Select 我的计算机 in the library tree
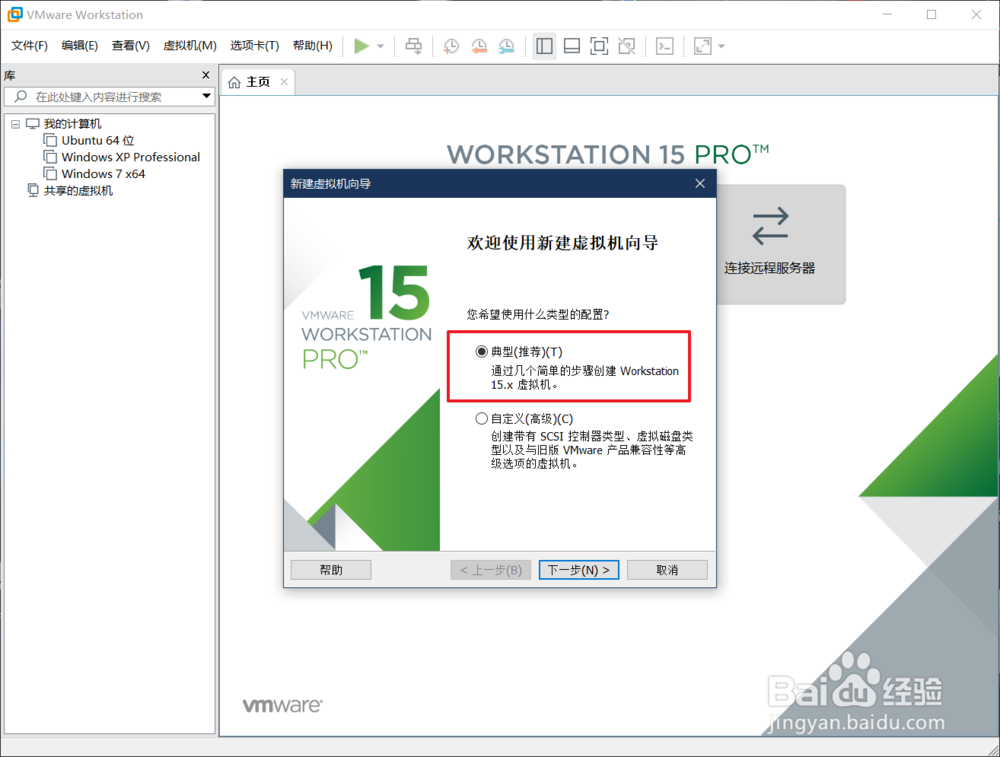 tap(72, 124)
